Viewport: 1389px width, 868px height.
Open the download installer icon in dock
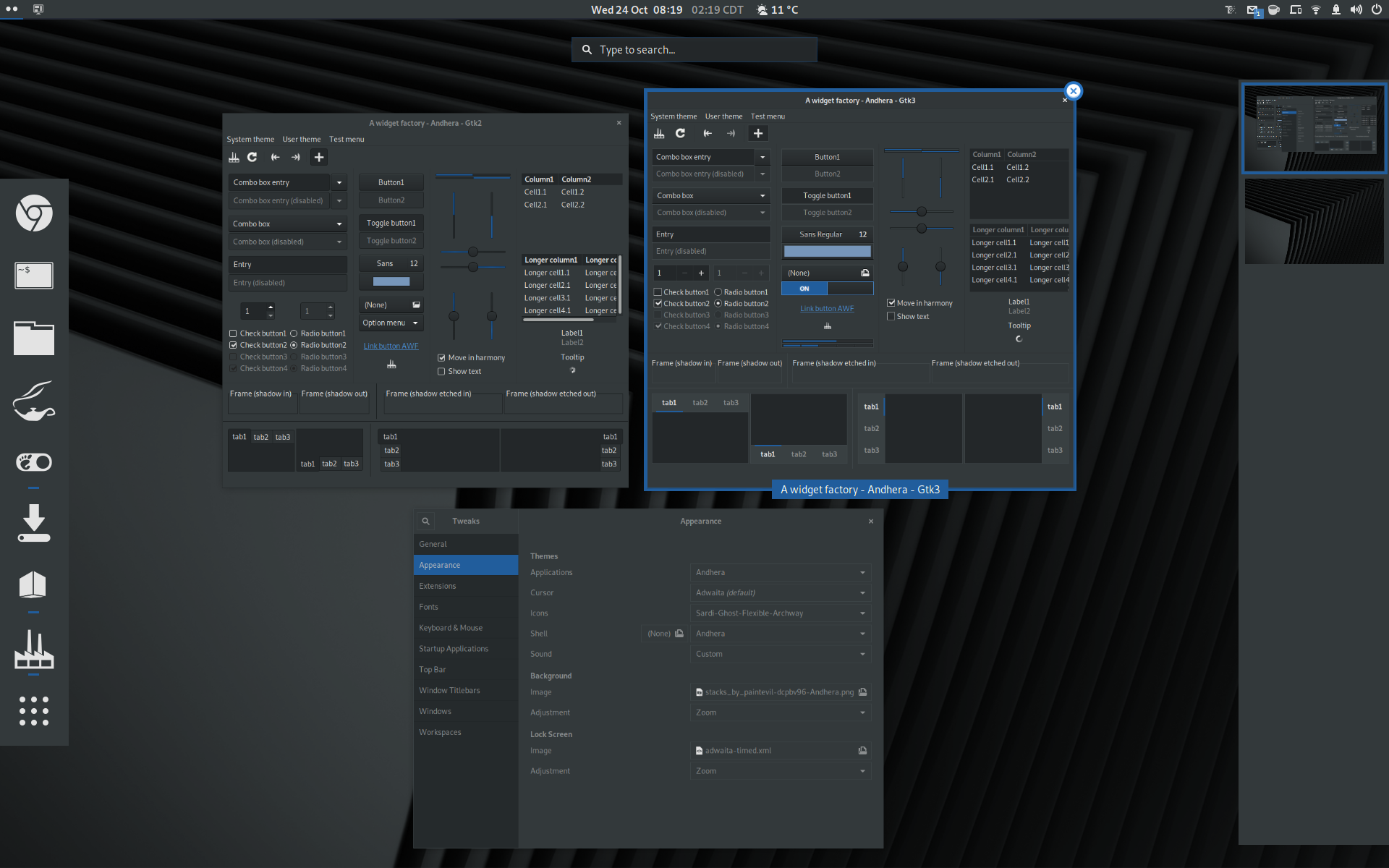(x=34, y=524)
